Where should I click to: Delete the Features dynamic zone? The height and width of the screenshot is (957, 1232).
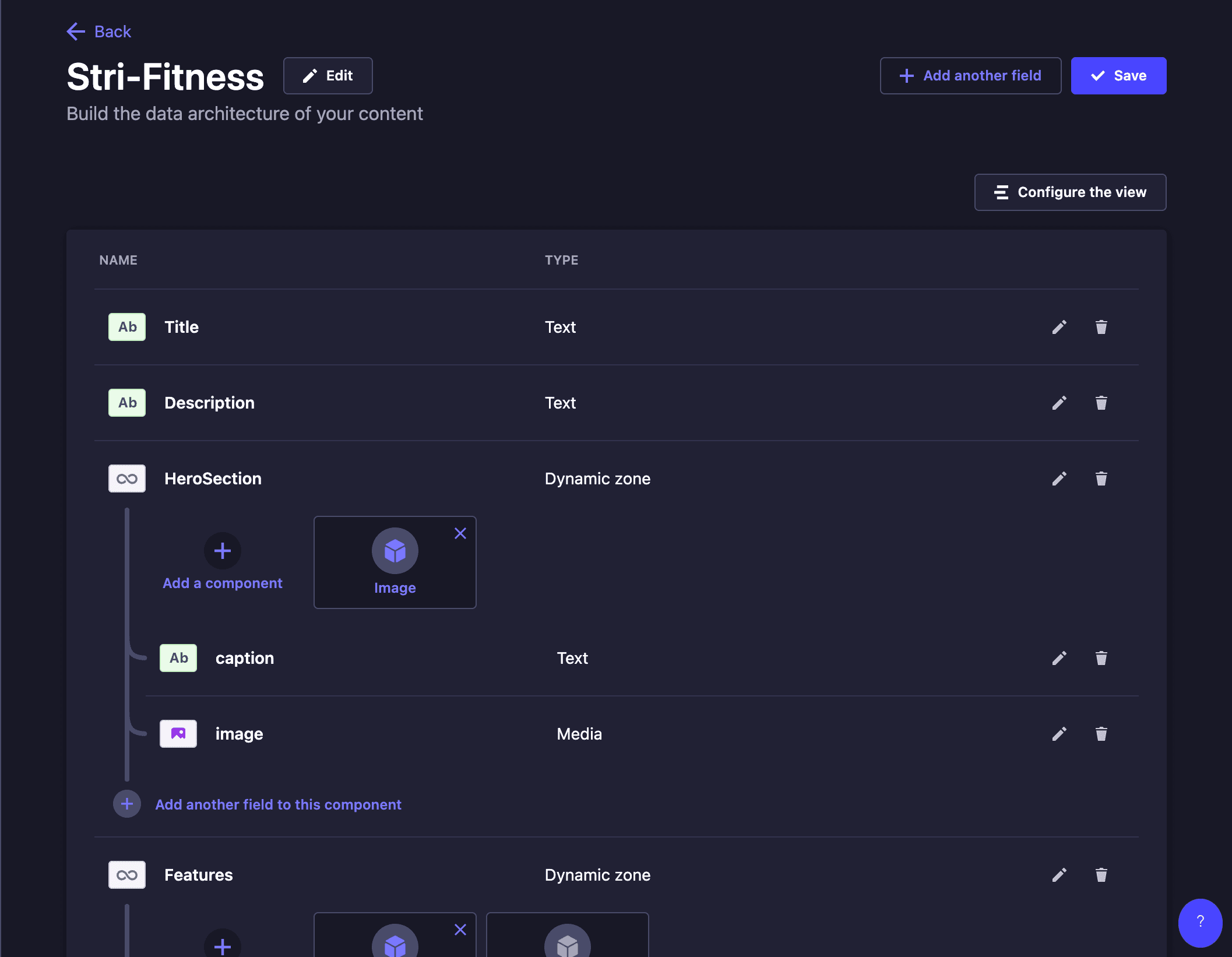[1101, 875]
